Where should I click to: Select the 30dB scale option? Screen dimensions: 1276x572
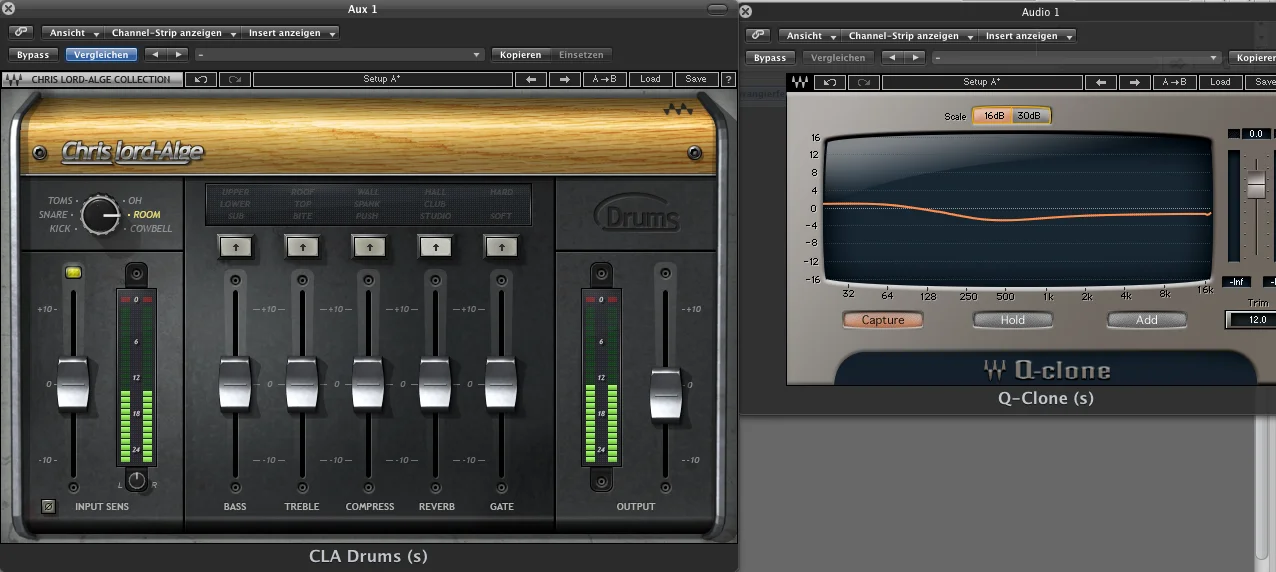(x=1029, y=116)
